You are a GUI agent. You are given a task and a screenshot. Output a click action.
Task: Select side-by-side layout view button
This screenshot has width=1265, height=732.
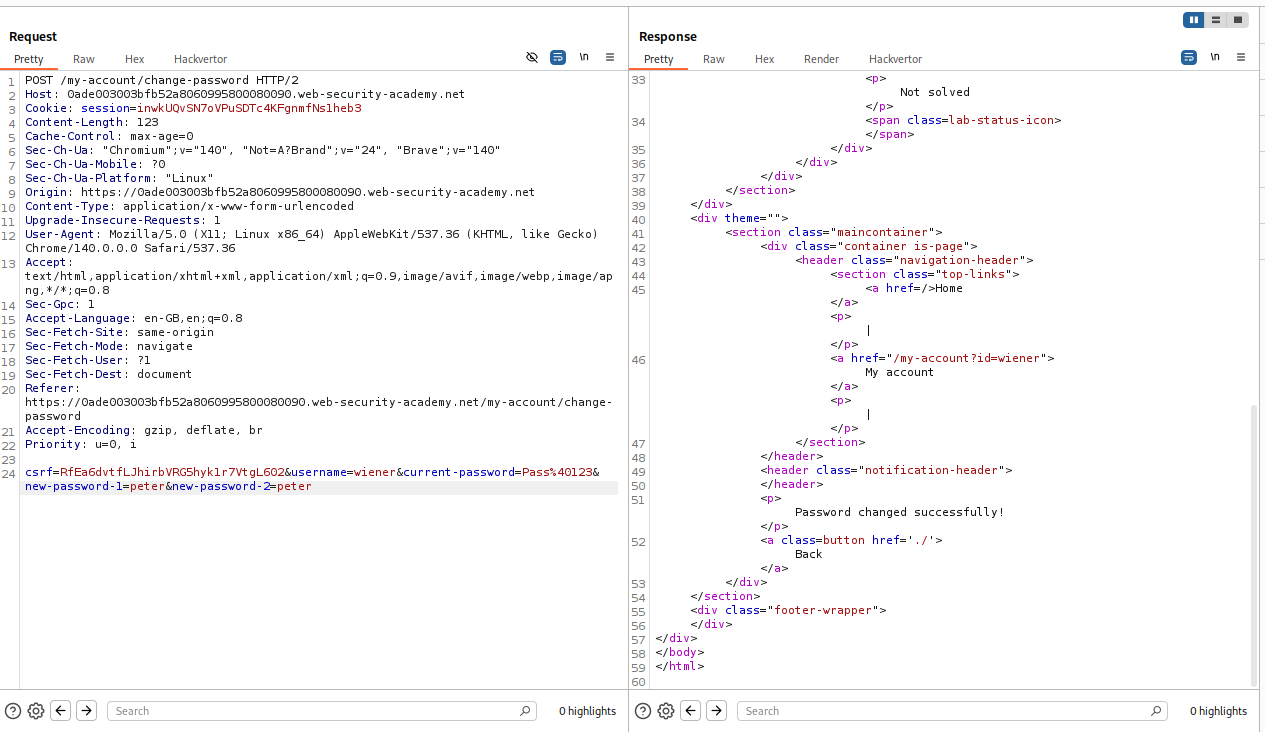click(x=1193, y=20)
